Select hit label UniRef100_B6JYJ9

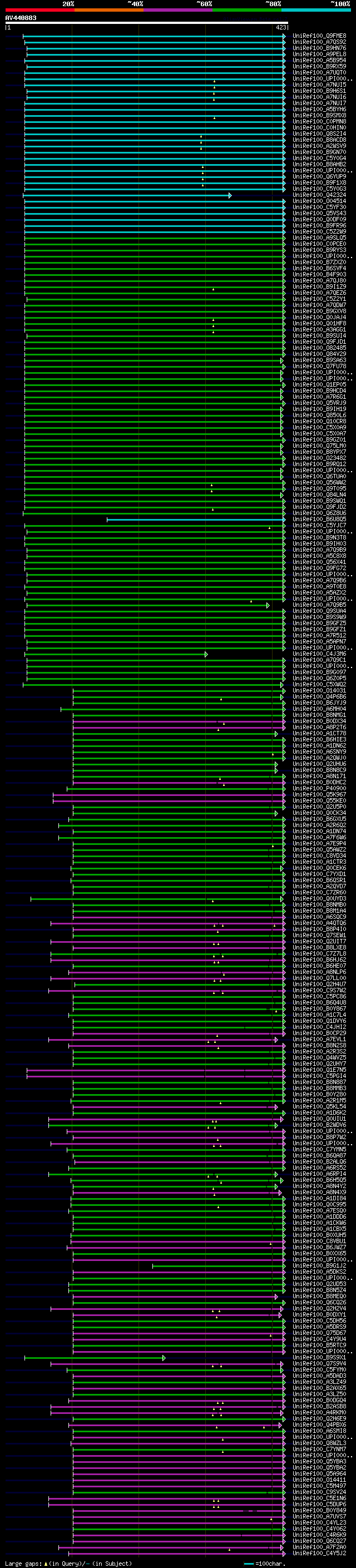[x=319, y=703]
